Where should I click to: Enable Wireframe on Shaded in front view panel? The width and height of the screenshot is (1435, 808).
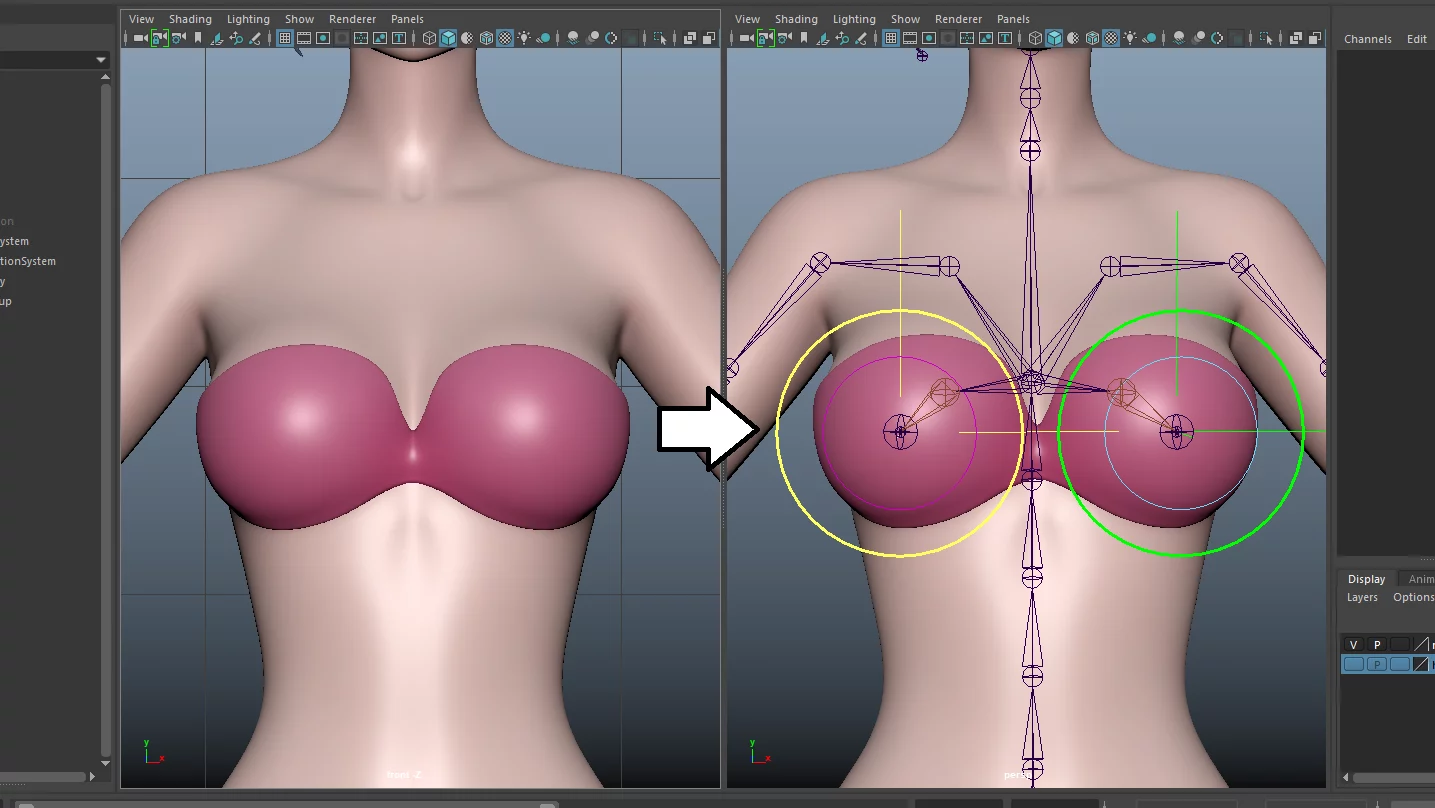(486, 38)
